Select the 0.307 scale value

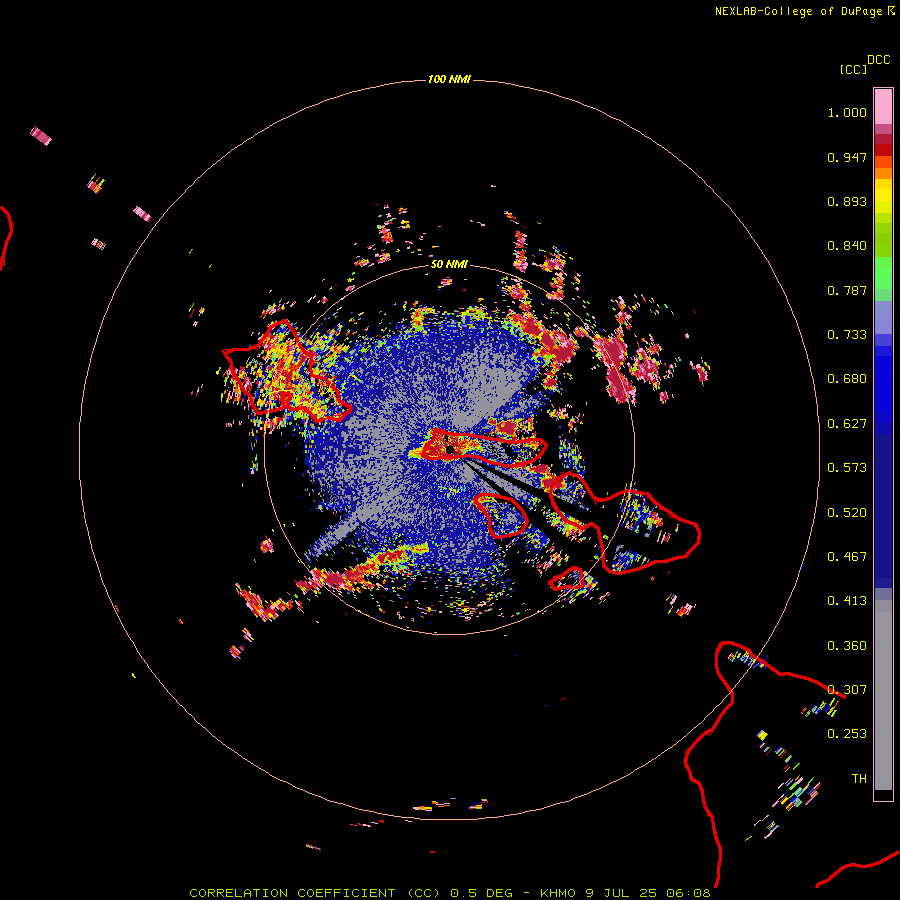pyautogui.click(x=847, y=690)
